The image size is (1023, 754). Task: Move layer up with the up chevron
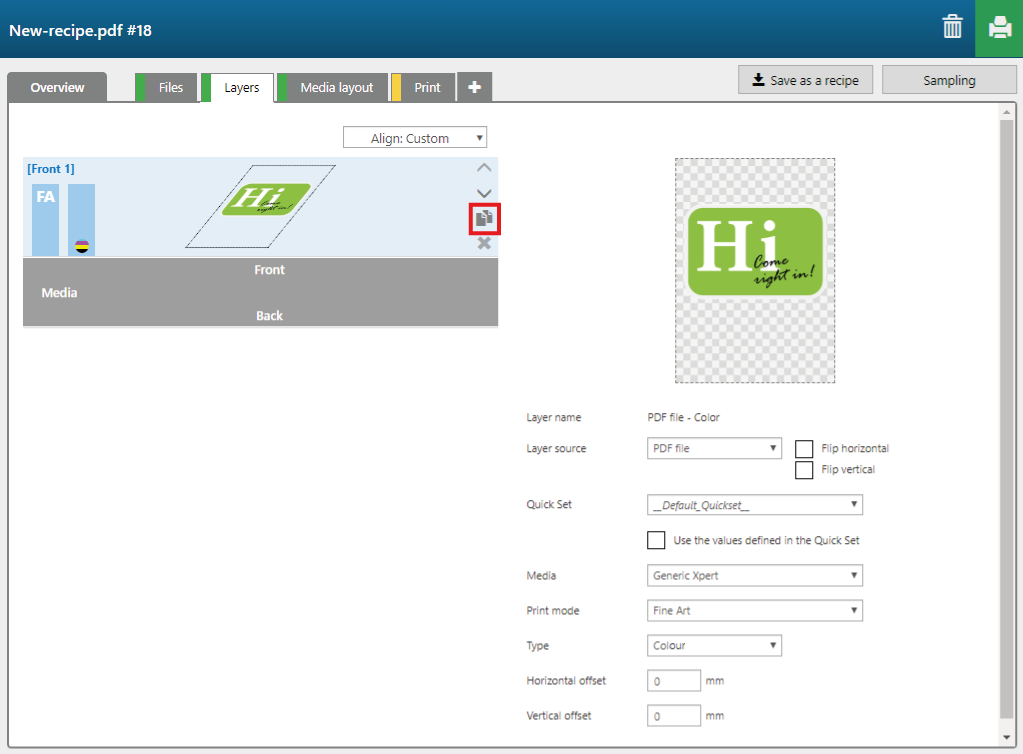click(483, 168)
